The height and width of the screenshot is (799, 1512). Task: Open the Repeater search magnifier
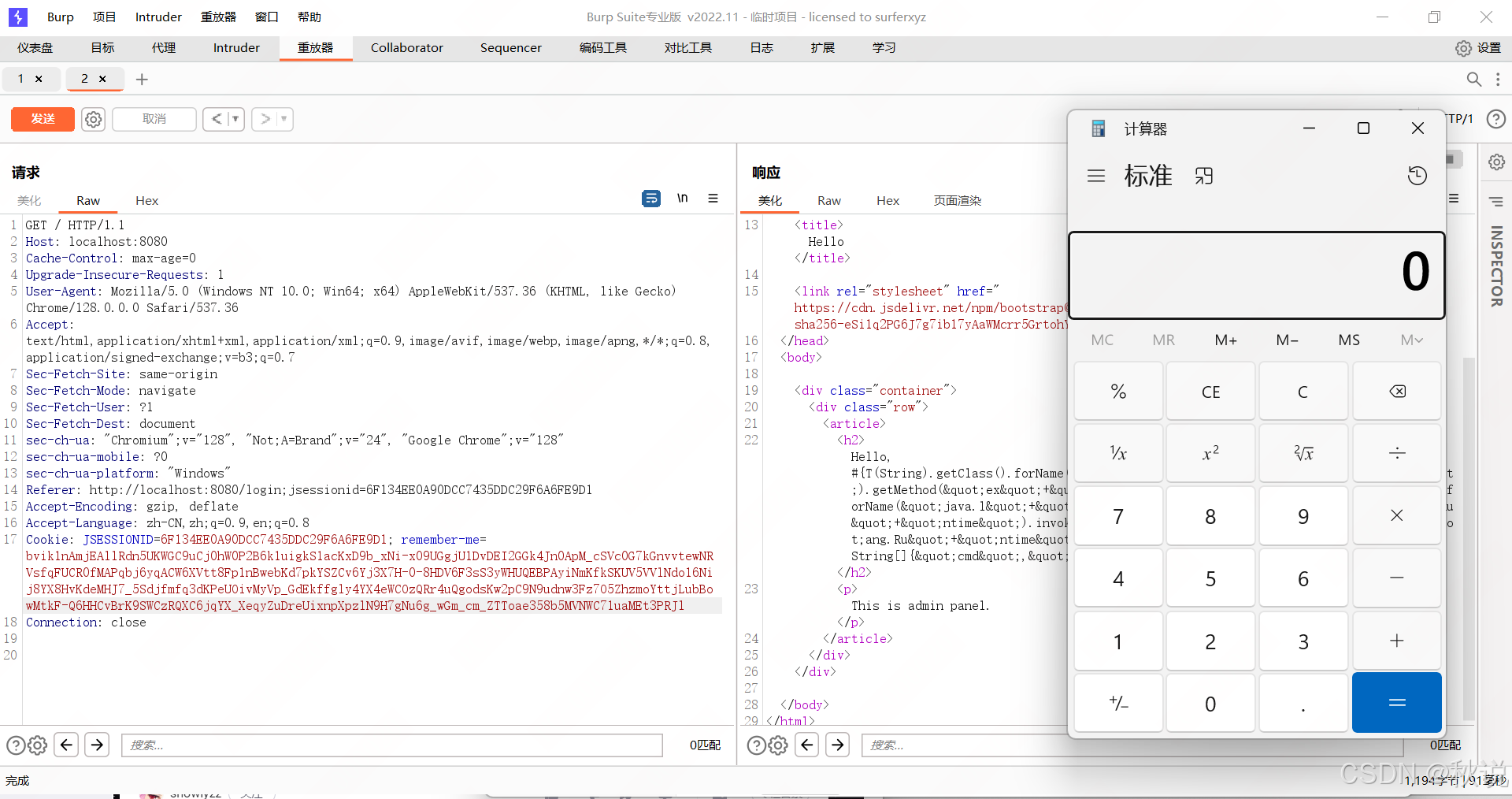pos(1473,79)
